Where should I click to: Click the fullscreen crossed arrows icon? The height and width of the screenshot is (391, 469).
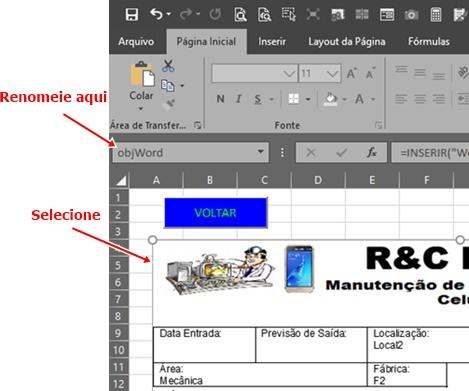313,15
